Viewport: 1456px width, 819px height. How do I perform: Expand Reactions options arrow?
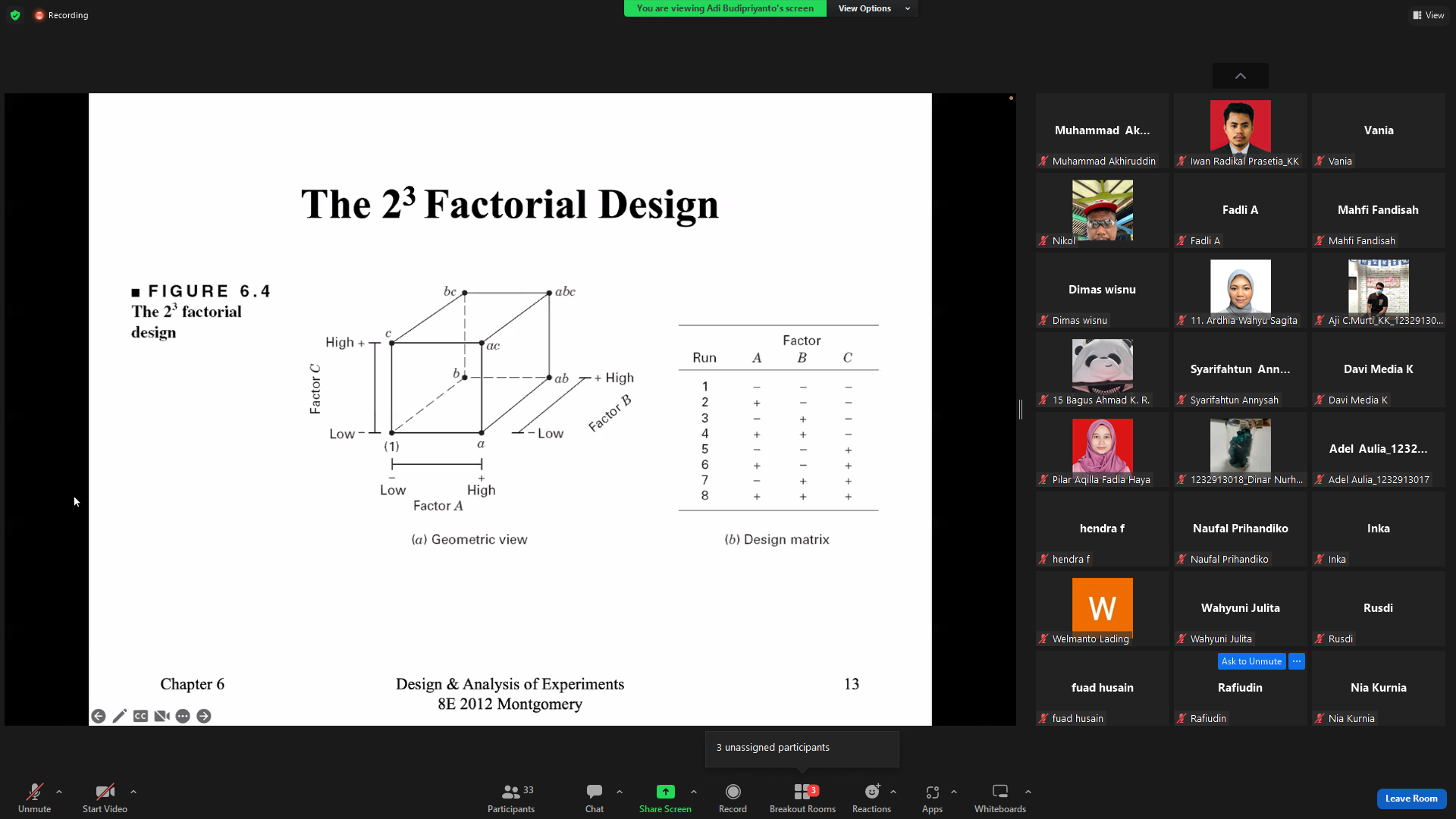pos(893,792)
